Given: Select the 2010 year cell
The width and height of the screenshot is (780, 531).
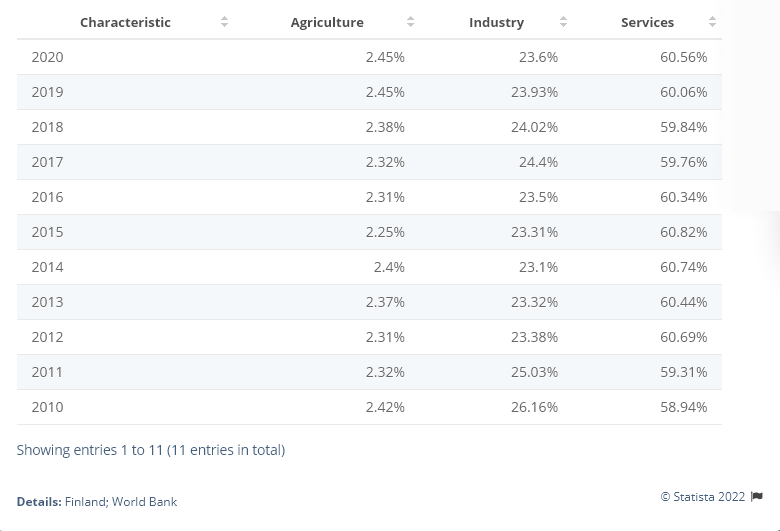Looking at the screenshot, I should pos(47,407).
